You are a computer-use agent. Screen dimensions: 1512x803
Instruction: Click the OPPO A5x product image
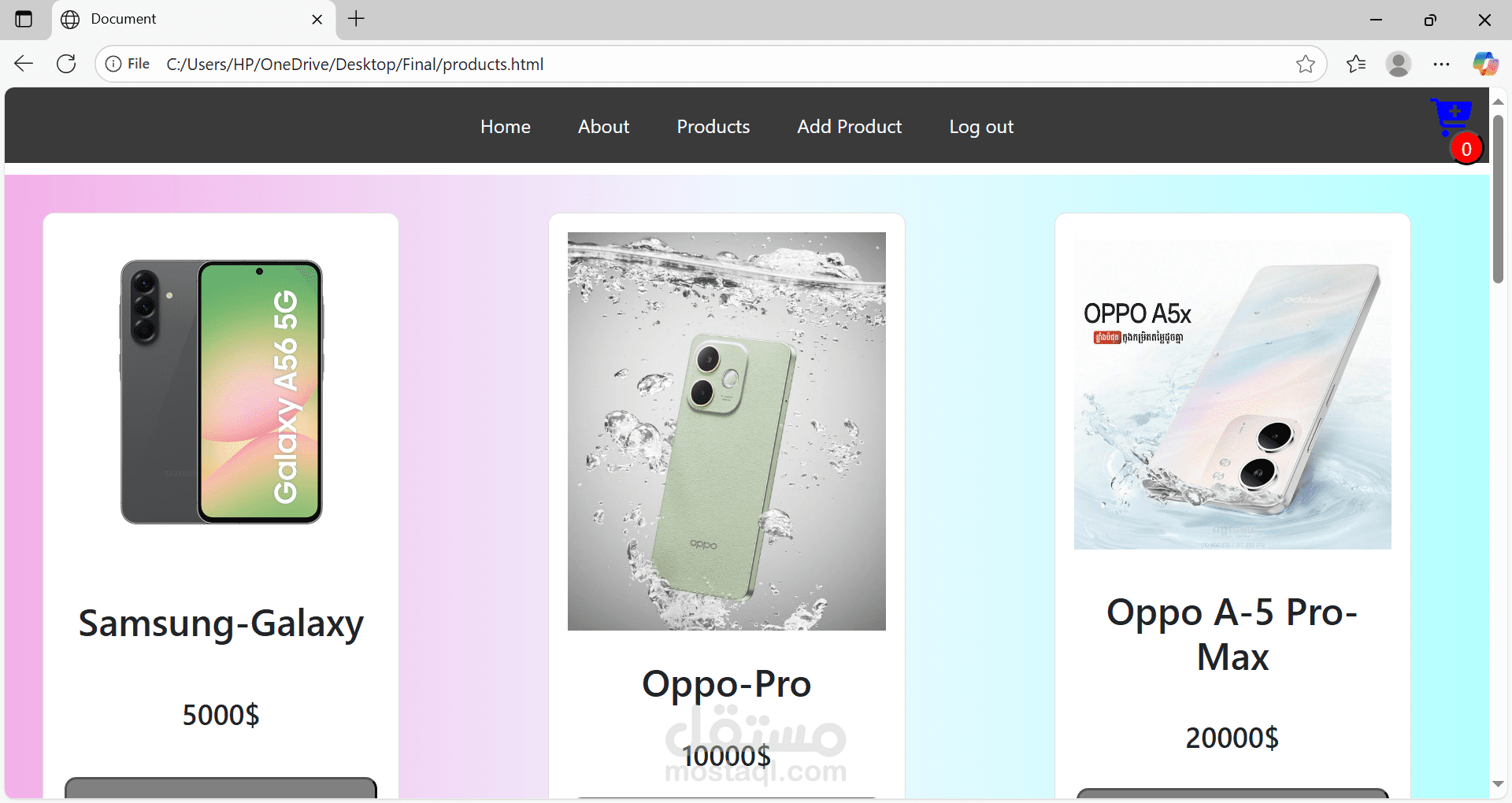[1232, 390]
